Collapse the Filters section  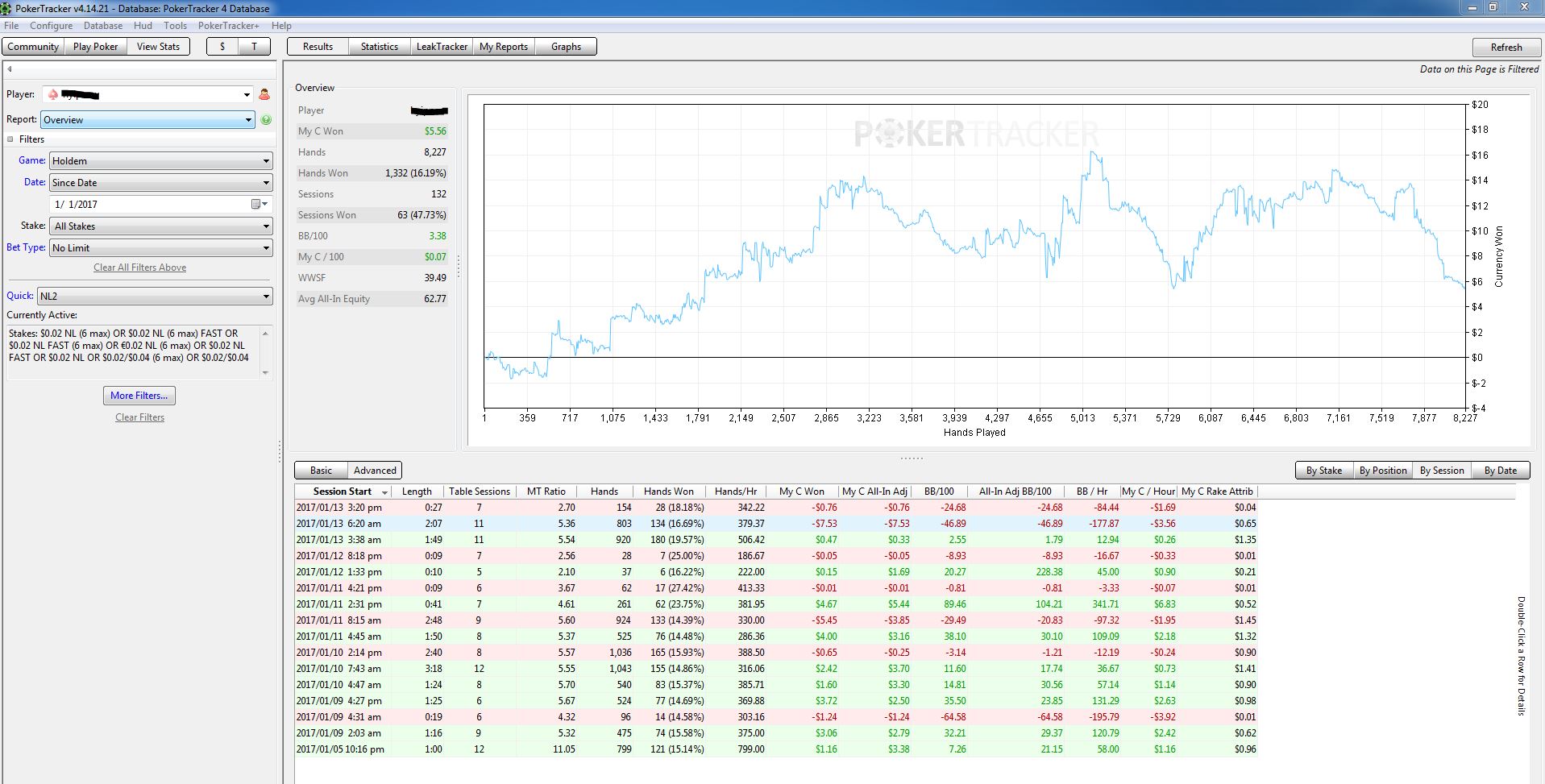[x=10, y=139]
